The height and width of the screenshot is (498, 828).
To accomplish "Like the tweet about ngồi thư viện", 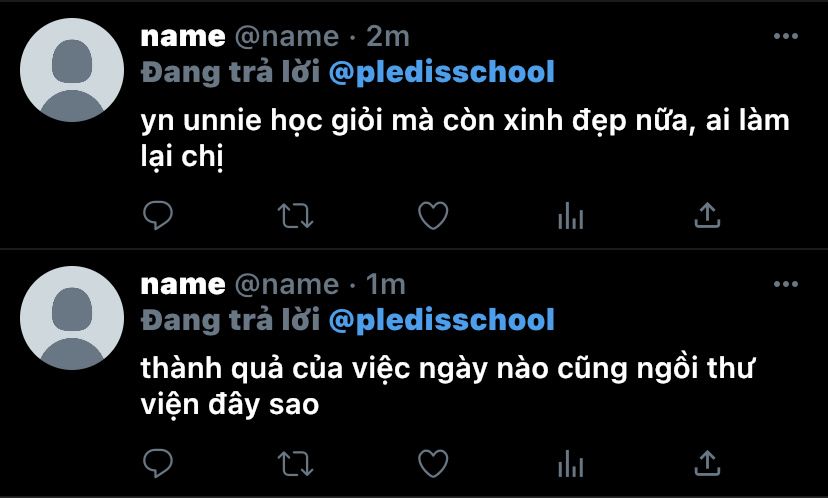I will coord(433,464).
